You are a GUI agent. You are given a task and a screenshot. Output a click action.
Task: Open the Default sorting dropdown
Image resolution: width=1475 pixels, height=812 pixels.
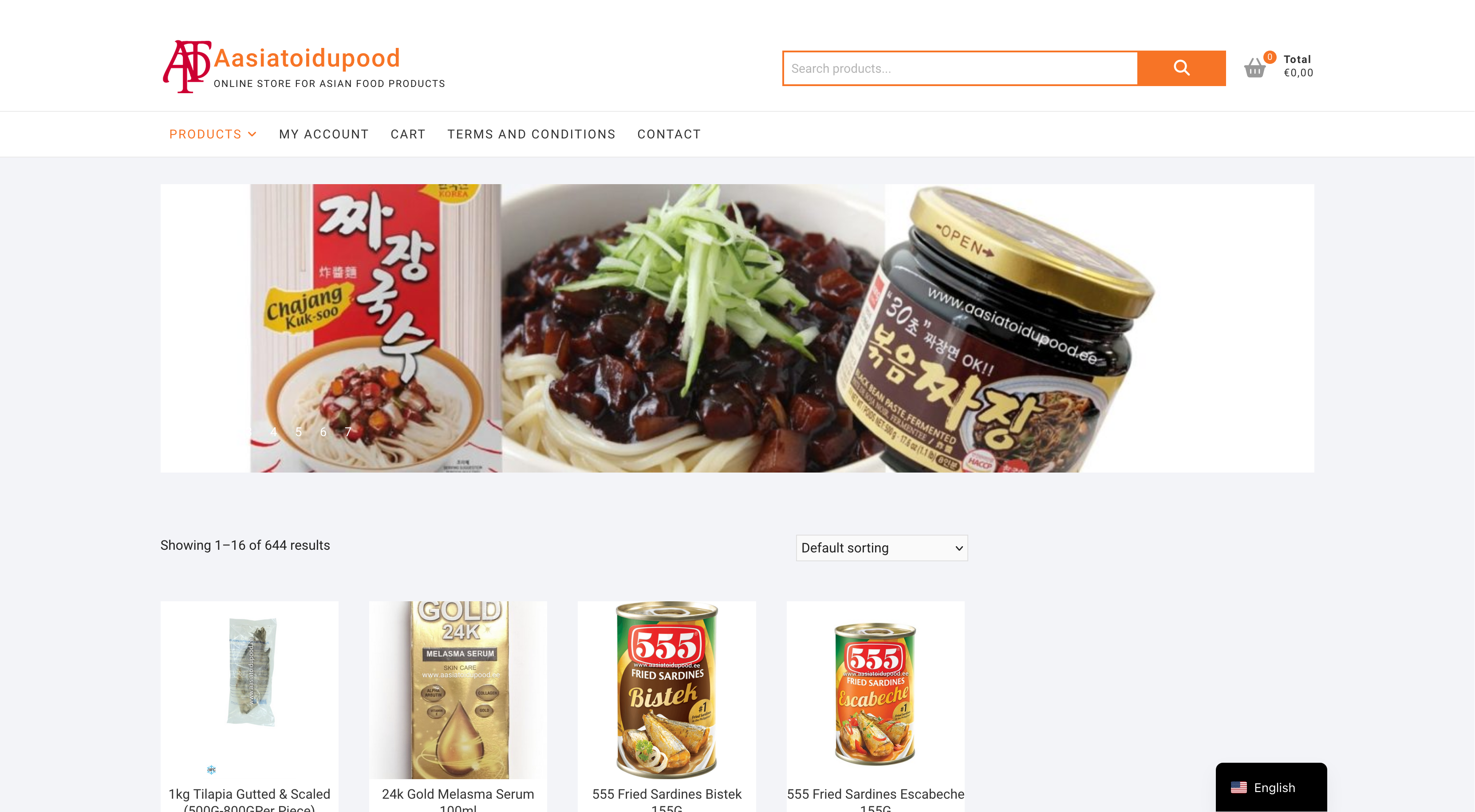point(882,548)
